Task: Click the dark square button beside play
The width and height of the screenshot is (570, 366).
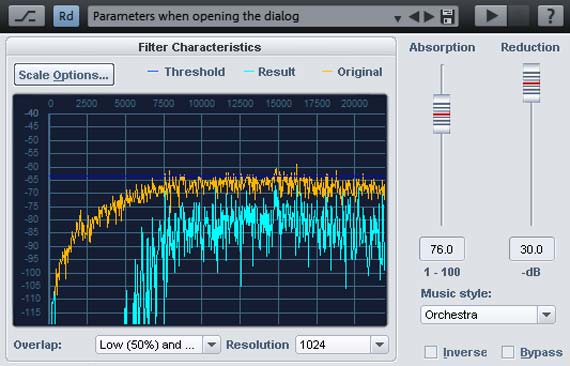Action: (x=519, y=16)
